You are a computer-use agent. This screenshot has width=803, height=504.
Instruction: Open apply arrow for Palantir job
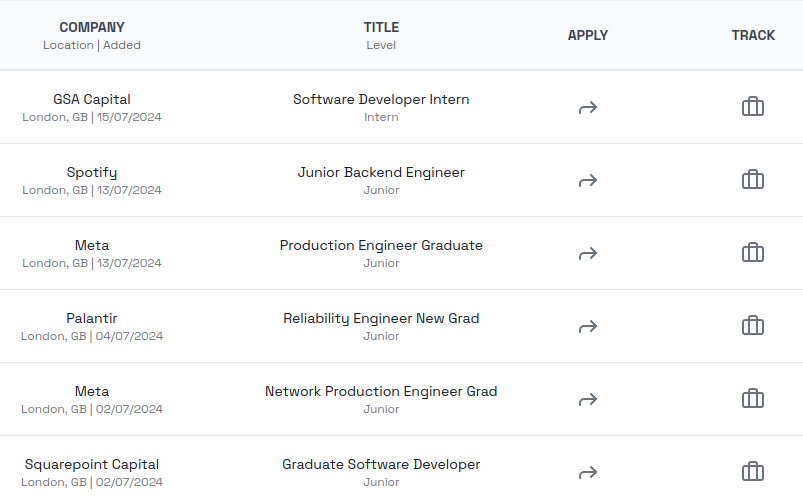click(x=588, y=326)
